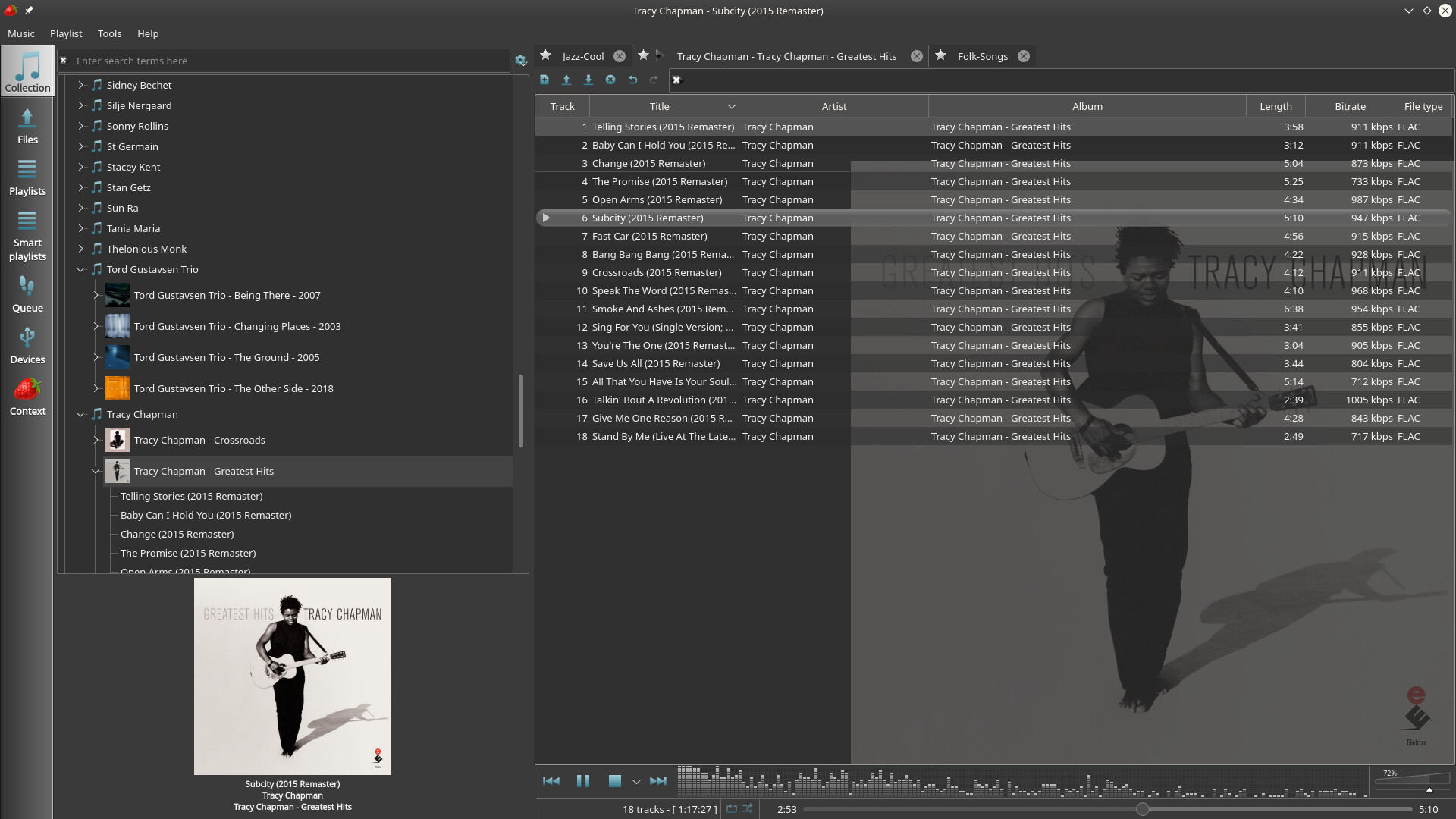Viewport: 1456px width, 819px height.
Task: Close the Folk-Songs playlist tab
Action: pyautogui.click(x=1024, y=56)
